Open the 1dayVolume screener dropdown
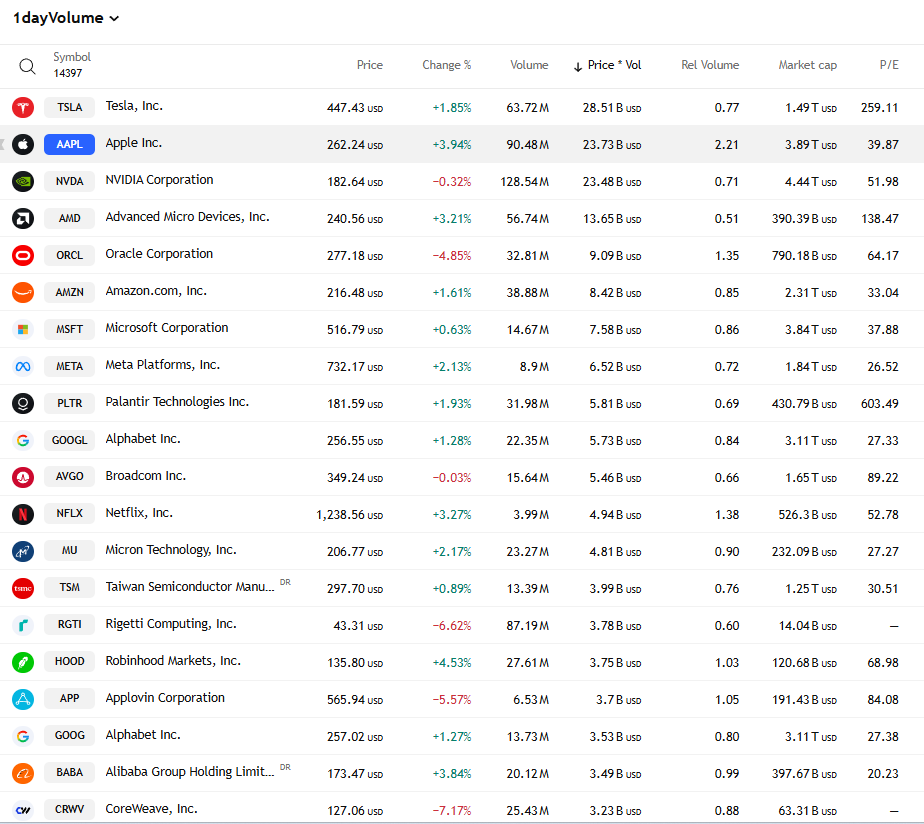The height and width of the screenshot is (824, 924). coord(66,18)
